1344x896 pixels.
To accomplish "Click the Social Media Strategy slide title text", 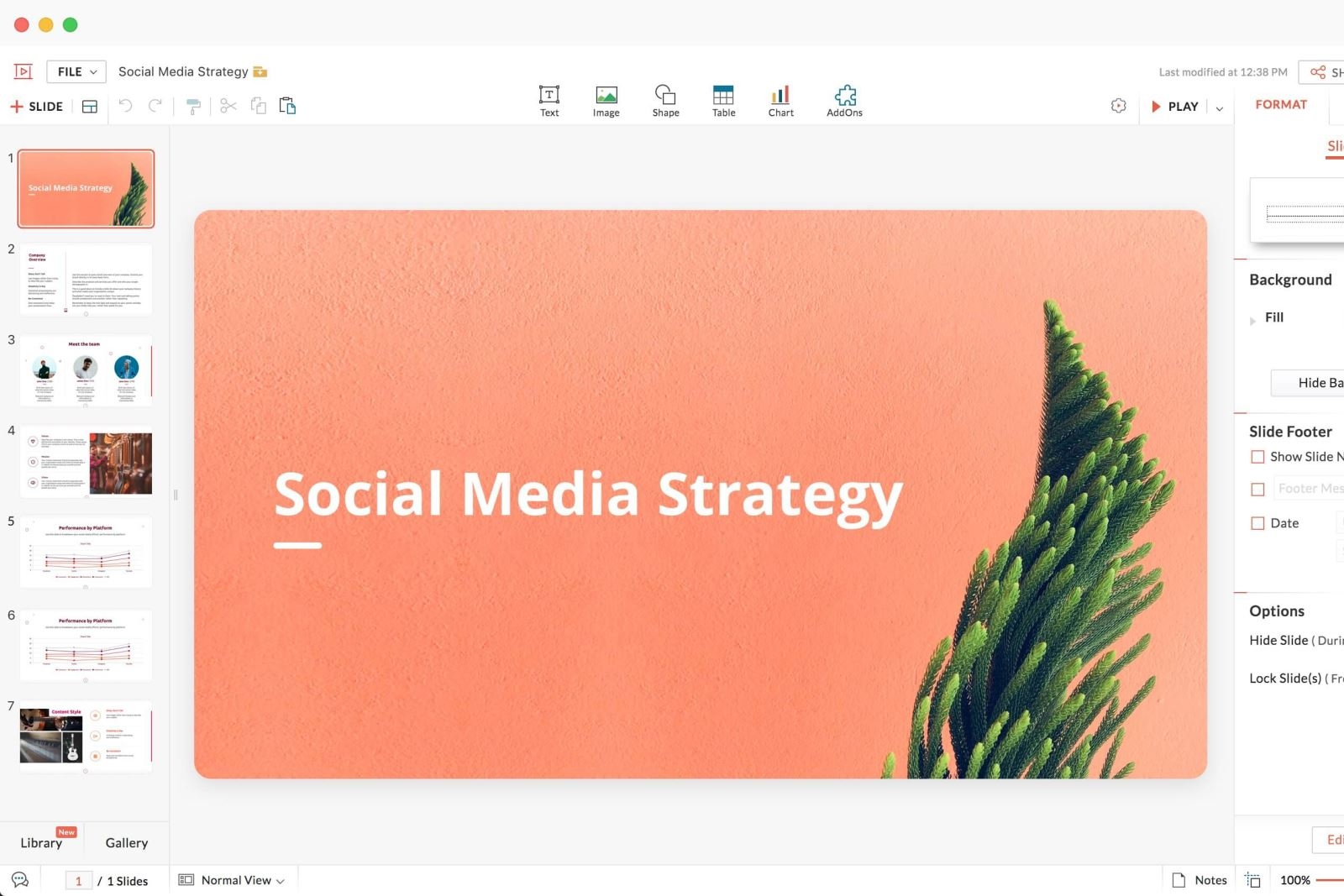I will click(588, 495).
